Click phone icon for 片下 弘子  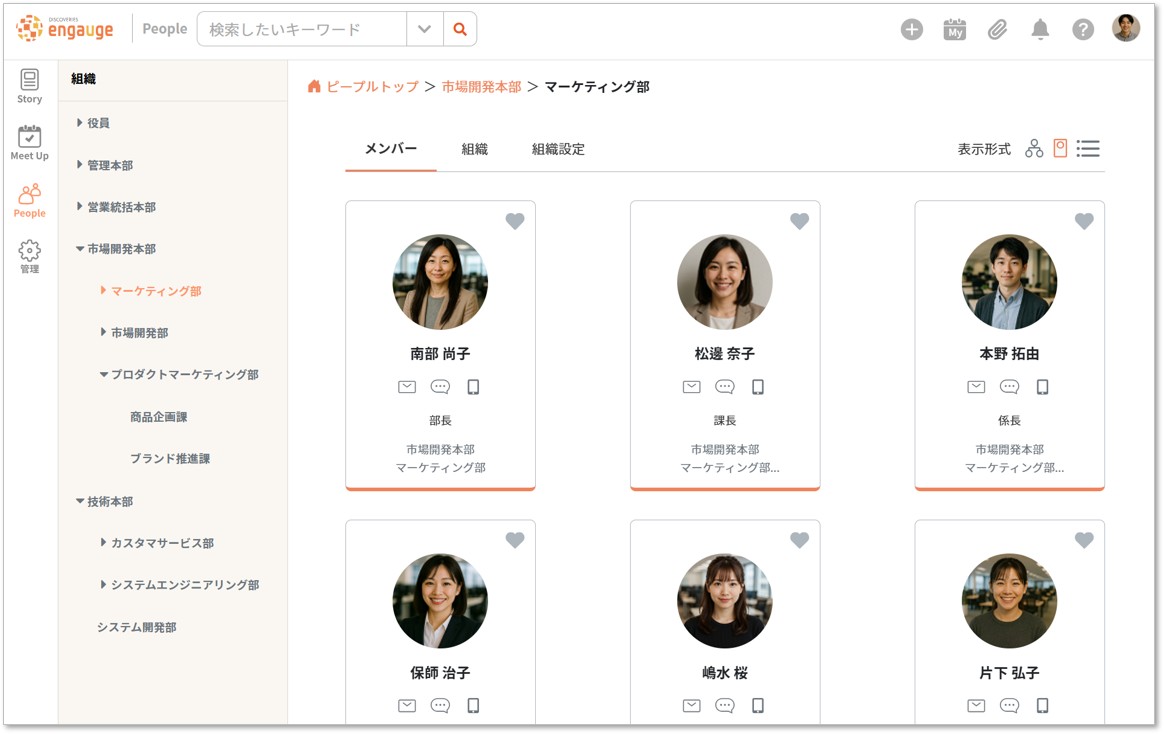[x=1042, y=705]
